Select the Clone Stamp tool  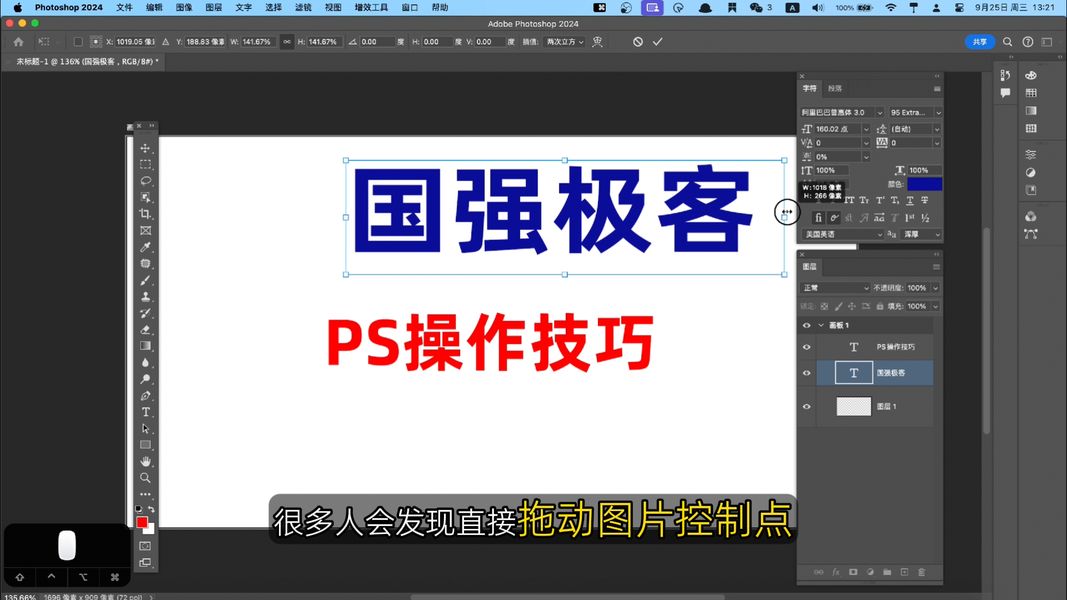point(145,297)
